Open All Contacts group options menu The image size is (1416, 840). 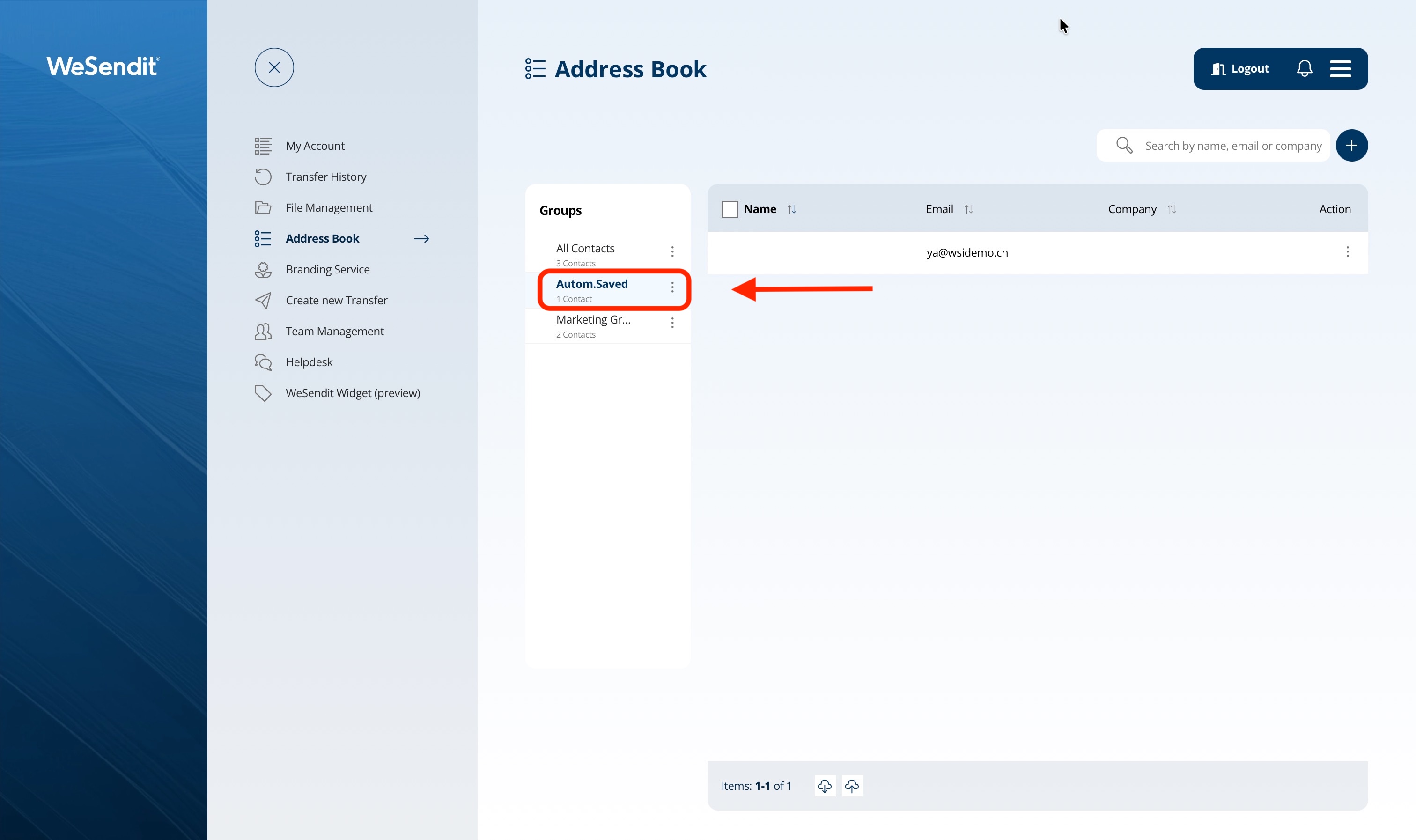[672, 251]
